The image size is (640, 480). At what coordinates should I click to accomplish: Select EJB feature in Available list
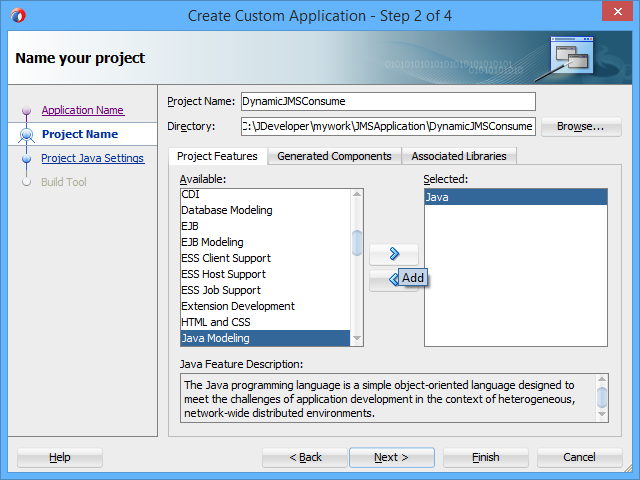pos(265,226)
